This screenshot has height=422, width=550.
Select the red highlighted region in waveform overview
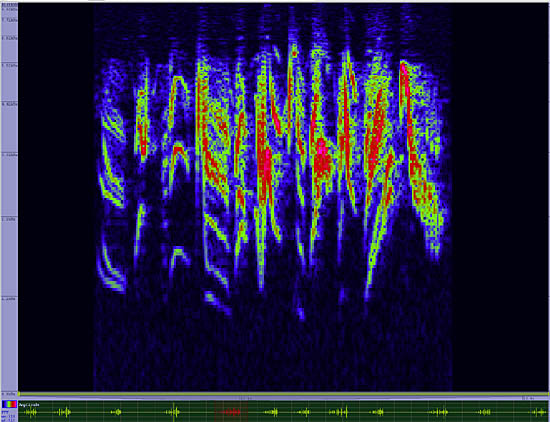tap(231, 411)
